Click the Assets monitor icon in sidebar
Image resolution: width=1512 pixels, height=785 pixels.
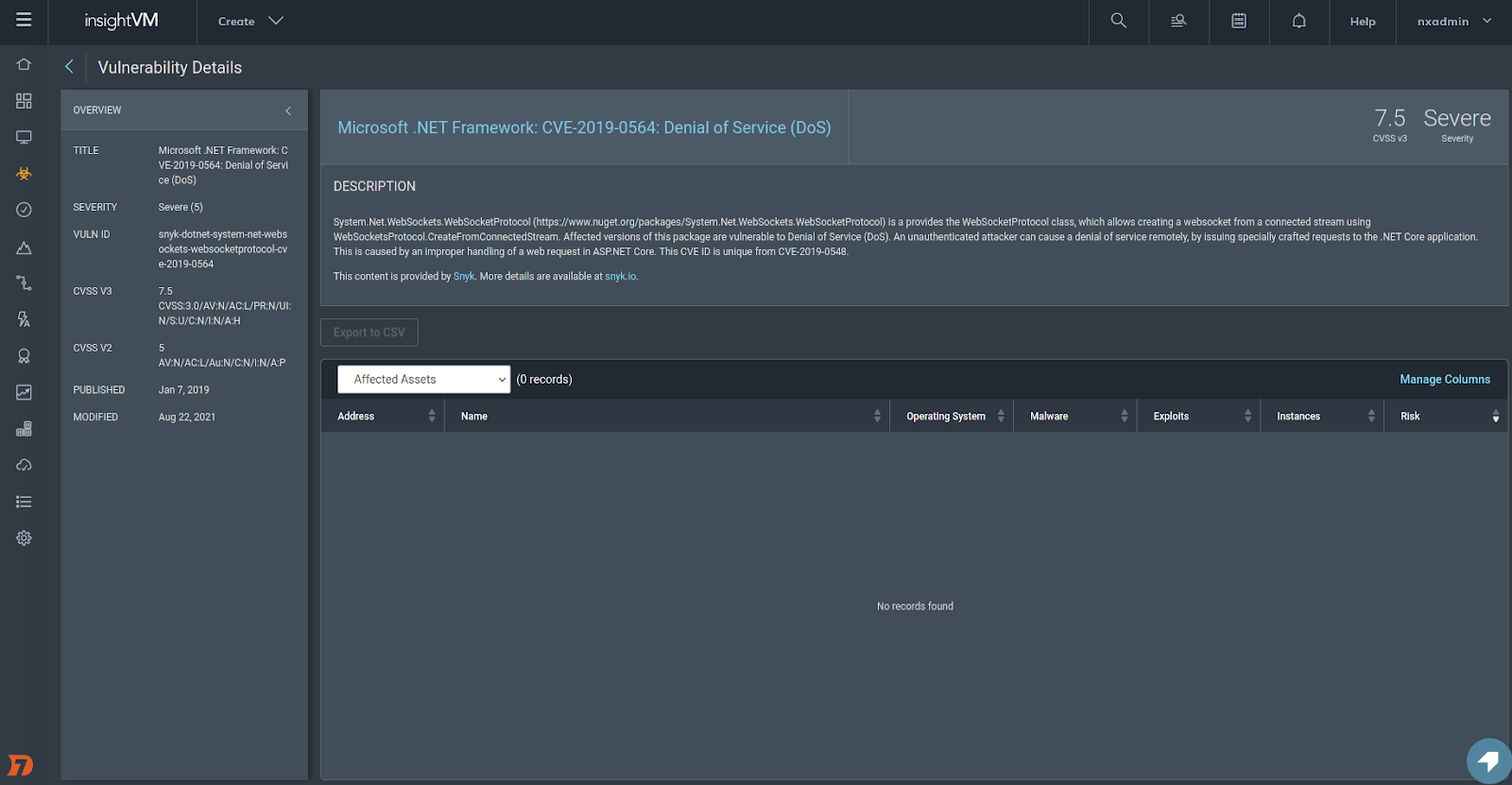24,137
